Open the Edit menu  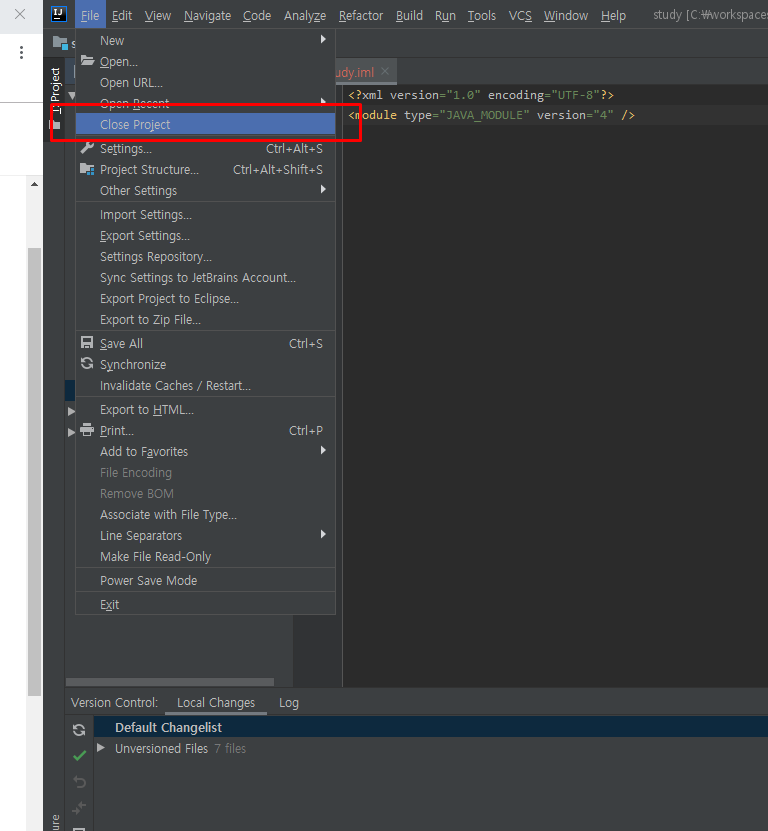tap(122, 15)
